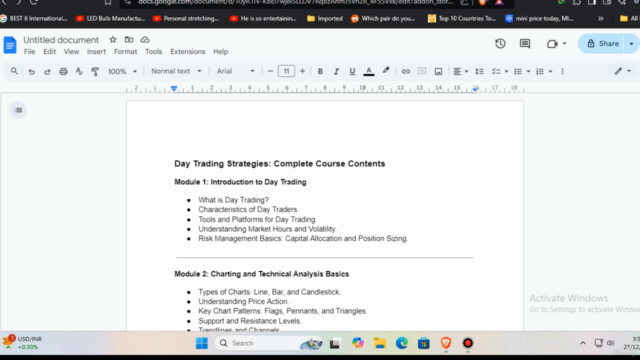Increase font size with plus

(x=302, y=71)
